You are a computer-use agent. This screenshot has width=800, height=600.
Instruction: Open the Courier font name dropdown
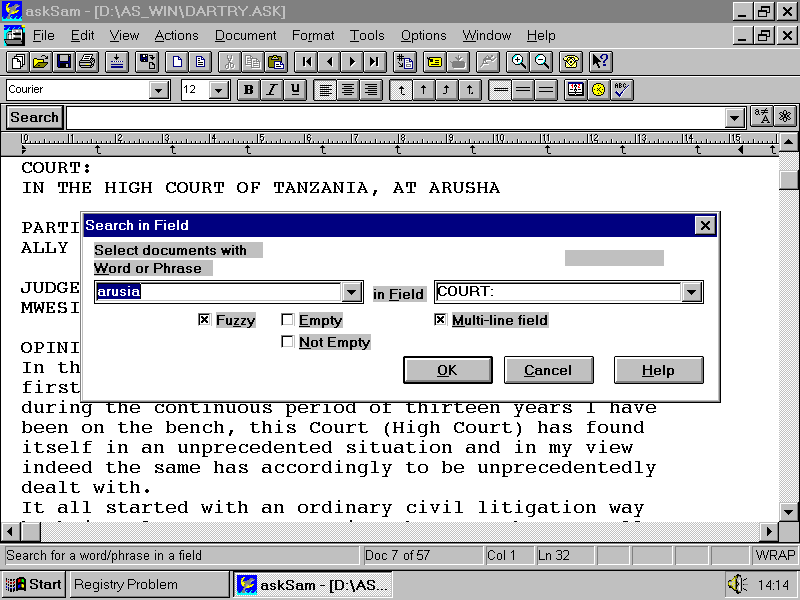(x=158, y=90)
